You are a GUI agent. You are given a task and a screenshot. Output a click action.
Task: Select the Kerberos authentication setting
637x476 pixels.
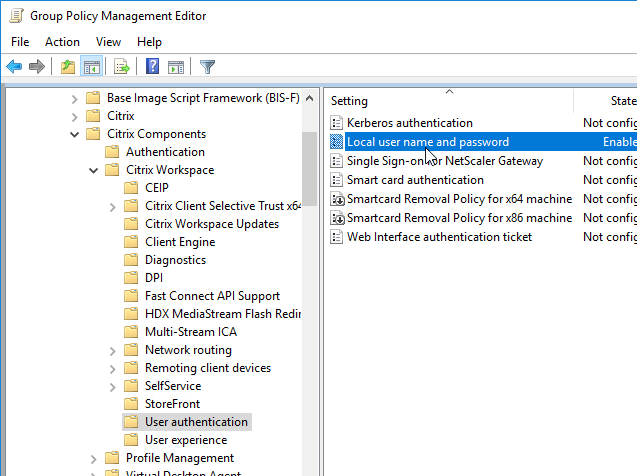click(x=409, y=123)
